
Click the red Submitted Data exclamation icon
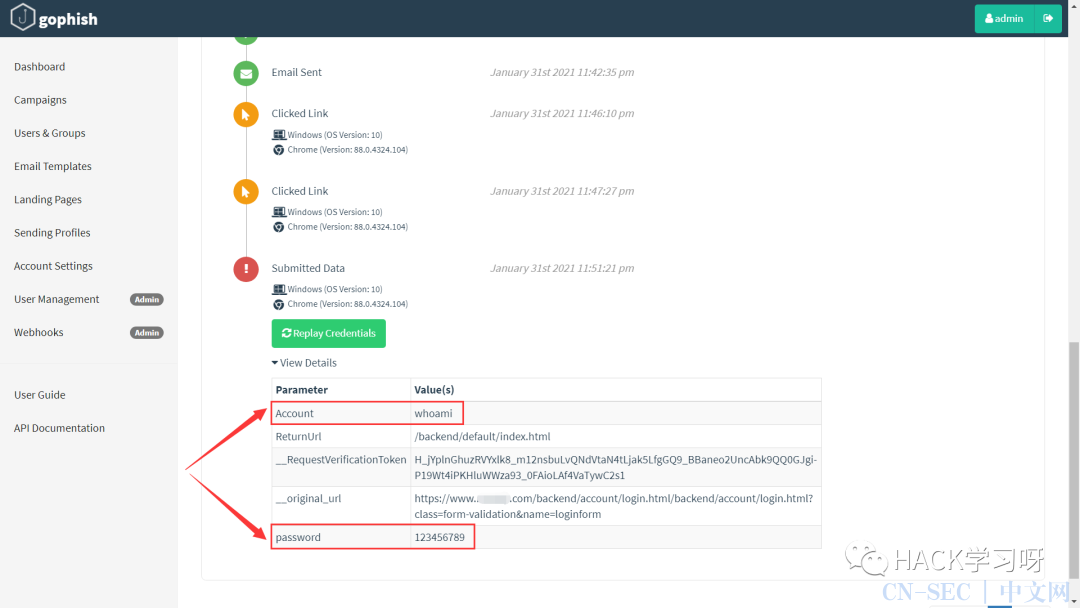245,269
